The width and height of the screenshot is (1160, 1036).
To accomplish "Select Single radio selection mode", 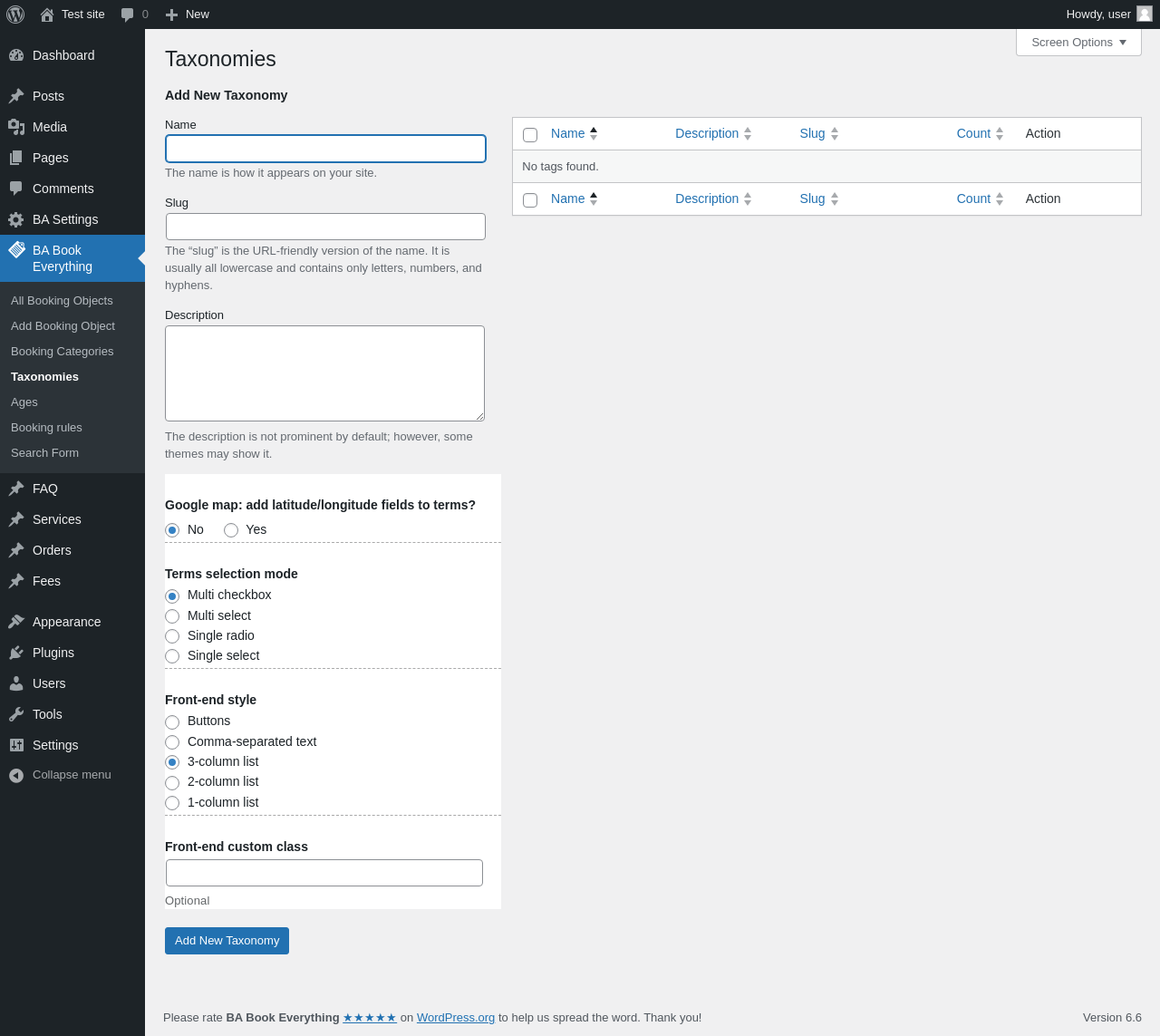I will [172, 636].
